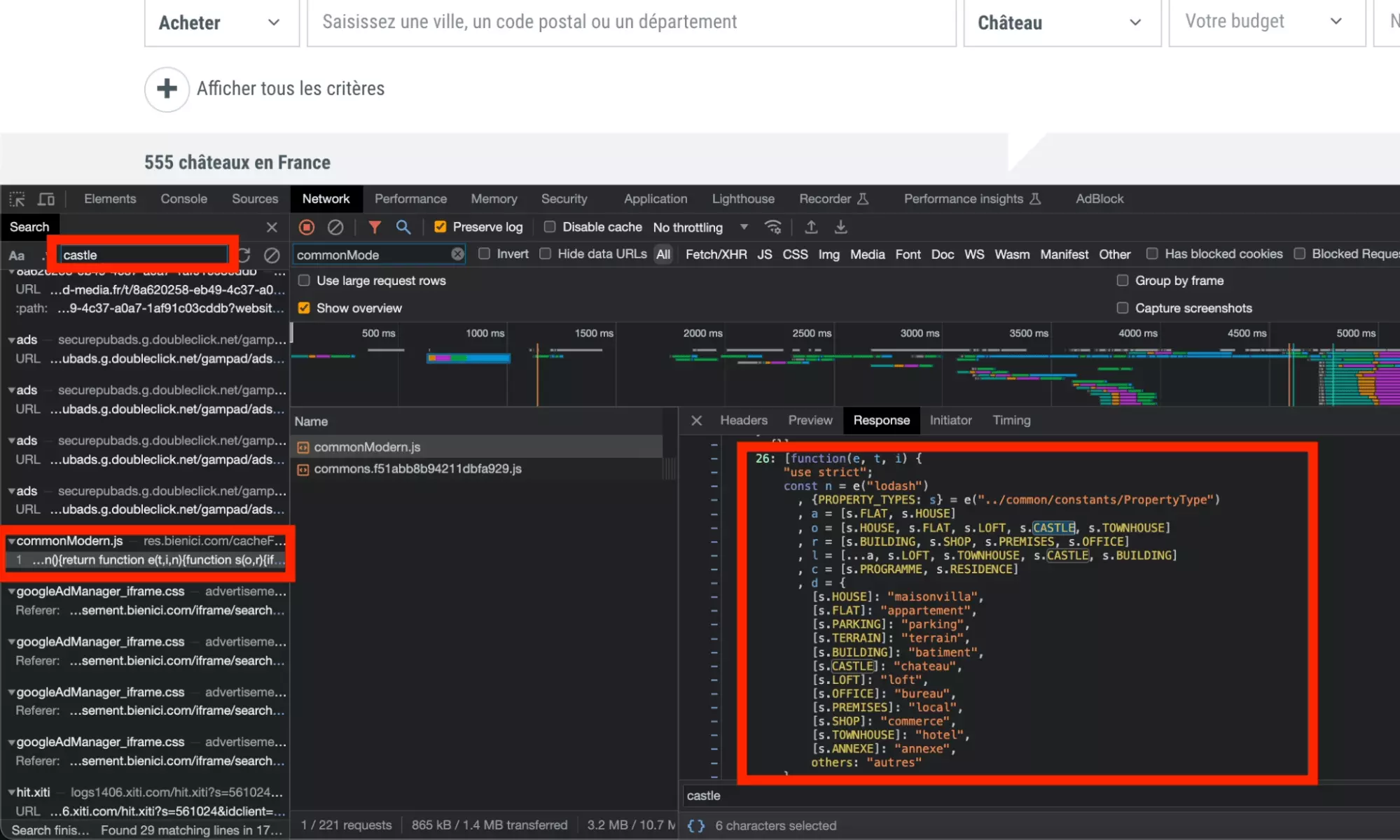1400x840 pixels.
Task: Open the network filter icon
Action: pos(375,227)
